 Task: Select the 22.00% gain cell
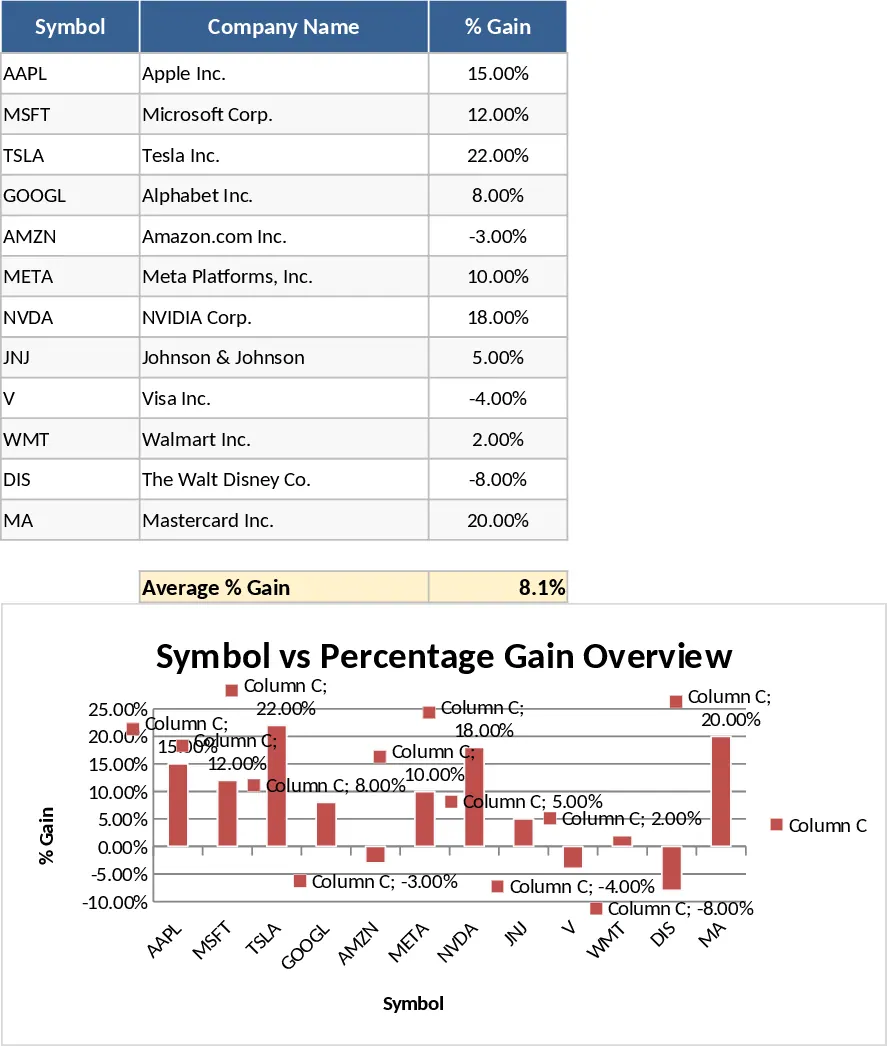pyautogui.click(x=498, y=155)
